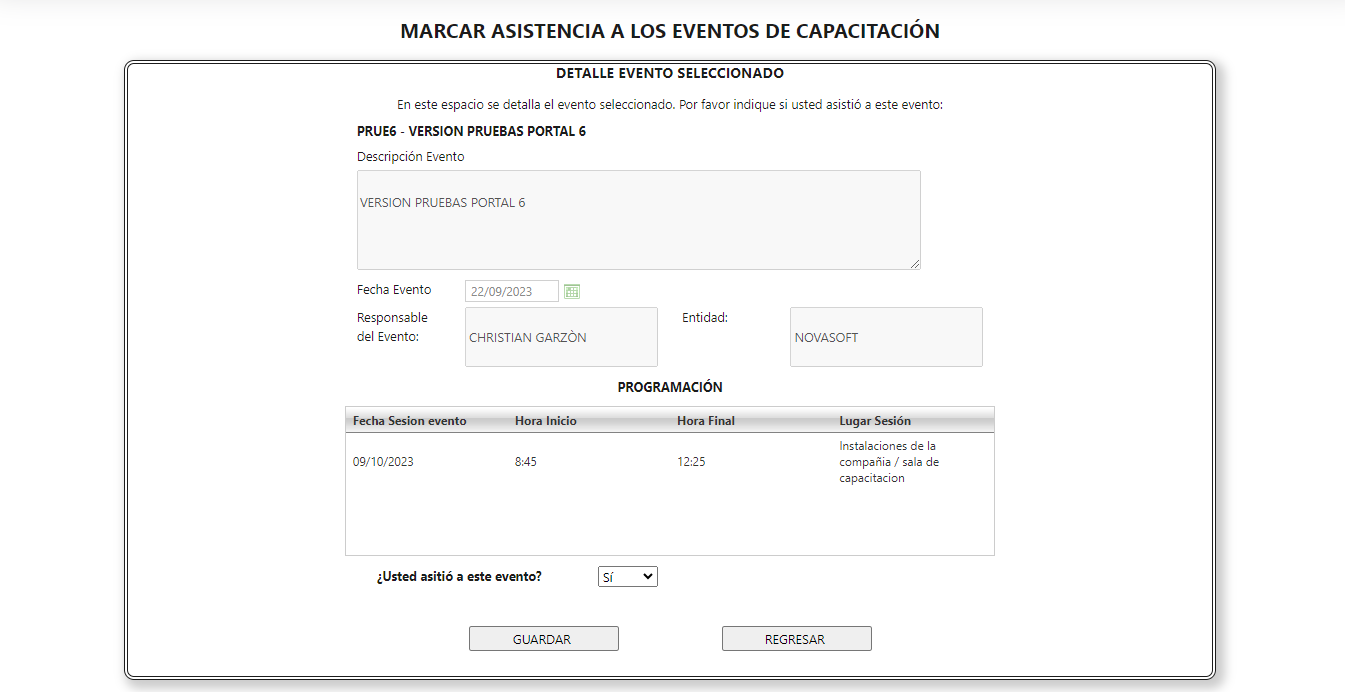Click the Instalaciones de la compañia session location text

[x=888, y=462]
